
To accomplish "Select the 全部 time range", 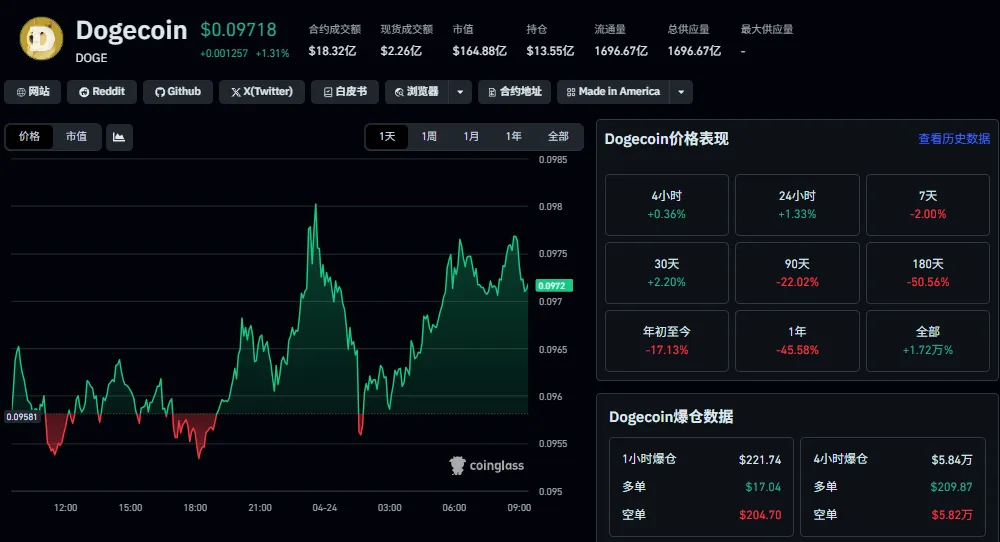I will tap(558, 136).
